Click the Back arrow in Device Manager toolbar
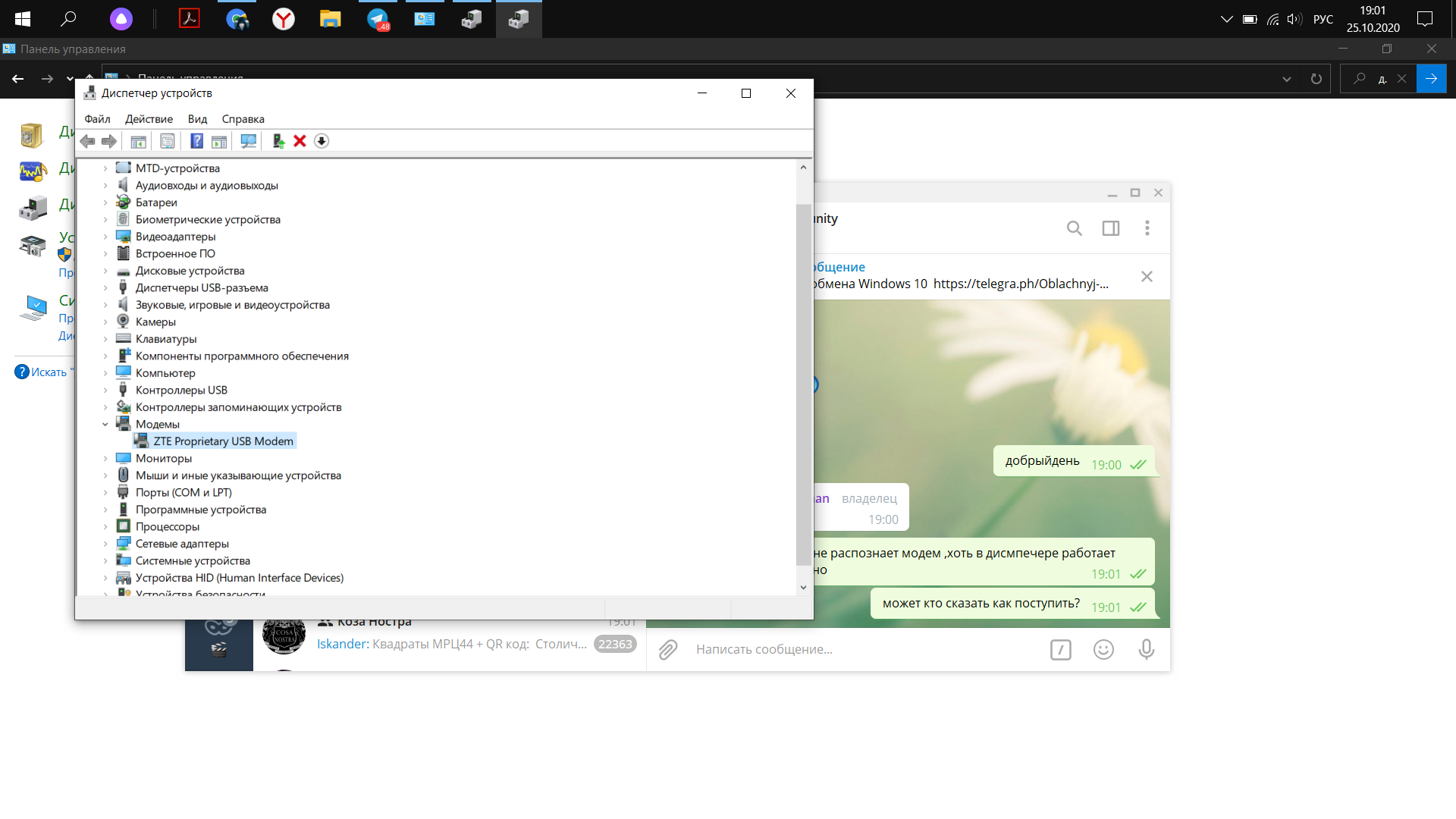The image size is (1456, 819). click(87, 141)
